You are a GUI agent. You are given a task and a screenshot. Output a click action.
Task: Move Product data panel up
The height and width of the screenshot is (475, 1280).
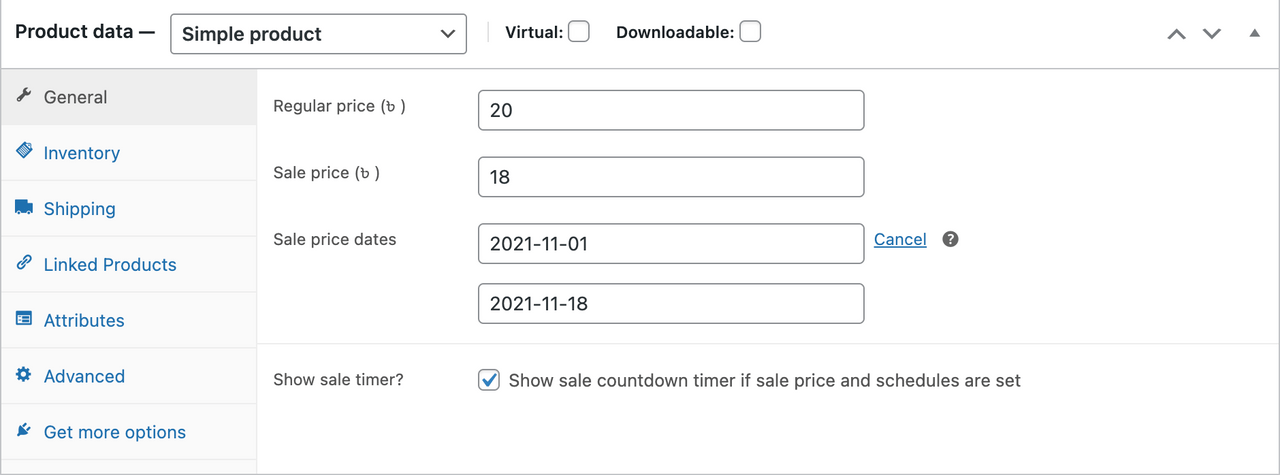coord(1177,34)
